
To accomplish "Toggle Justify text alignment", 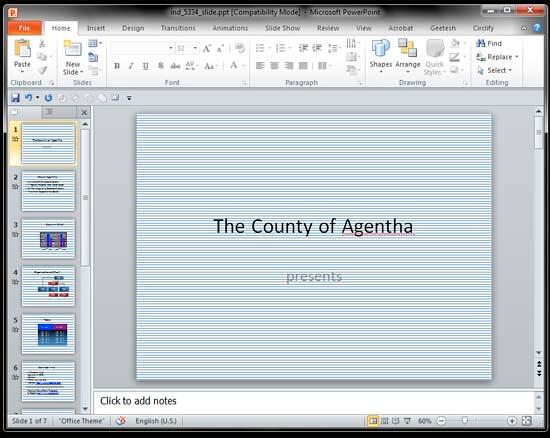I will click(x=303, y=66).
